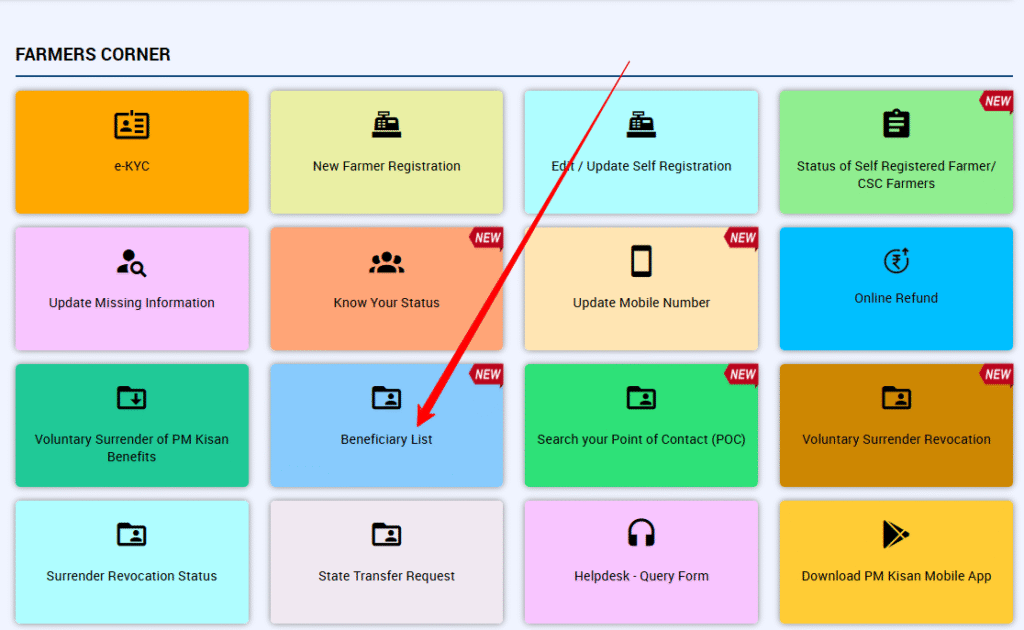Select the Voluntary Surrender Revocation tile
1024x630 pixels.
[896, 439]
